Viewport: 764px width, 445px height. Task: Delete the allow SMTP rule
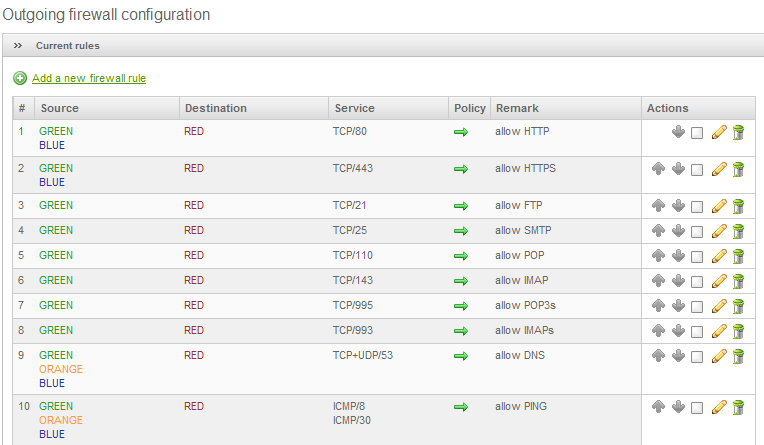739,231
